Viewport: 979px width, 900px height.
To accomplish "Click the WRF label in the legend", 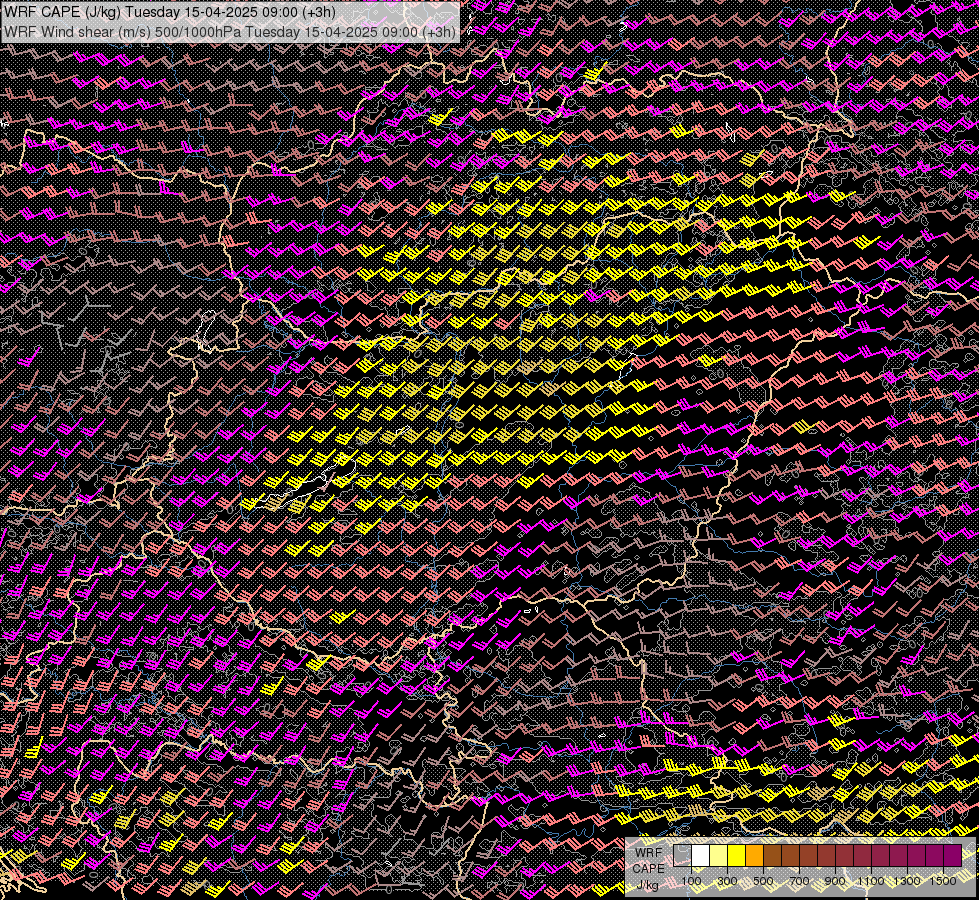I will tap(649, 853).
